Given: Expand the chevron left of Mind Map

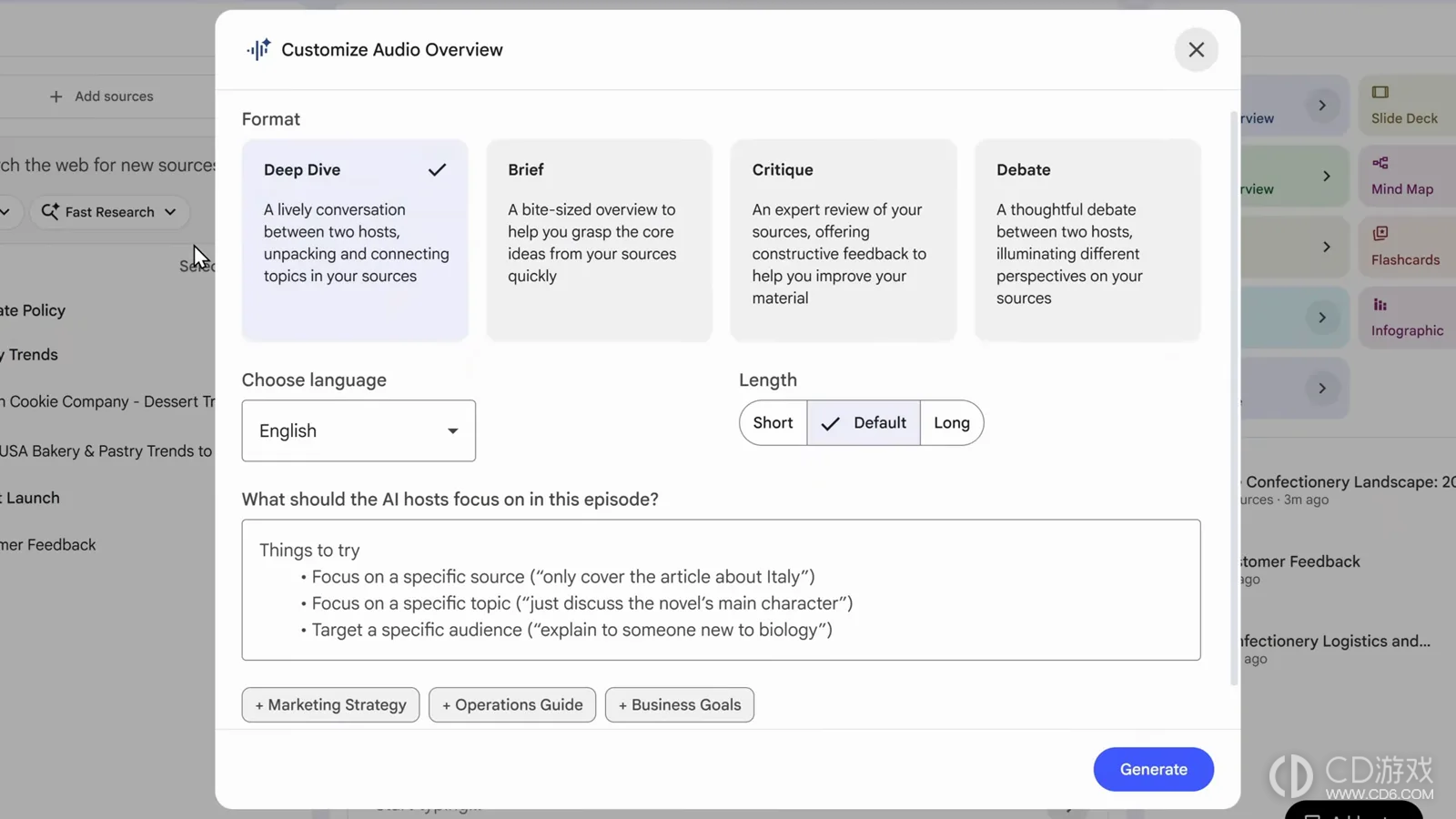Looking at the screenshot, I should pyautogui.click(x=1326, y=176).
